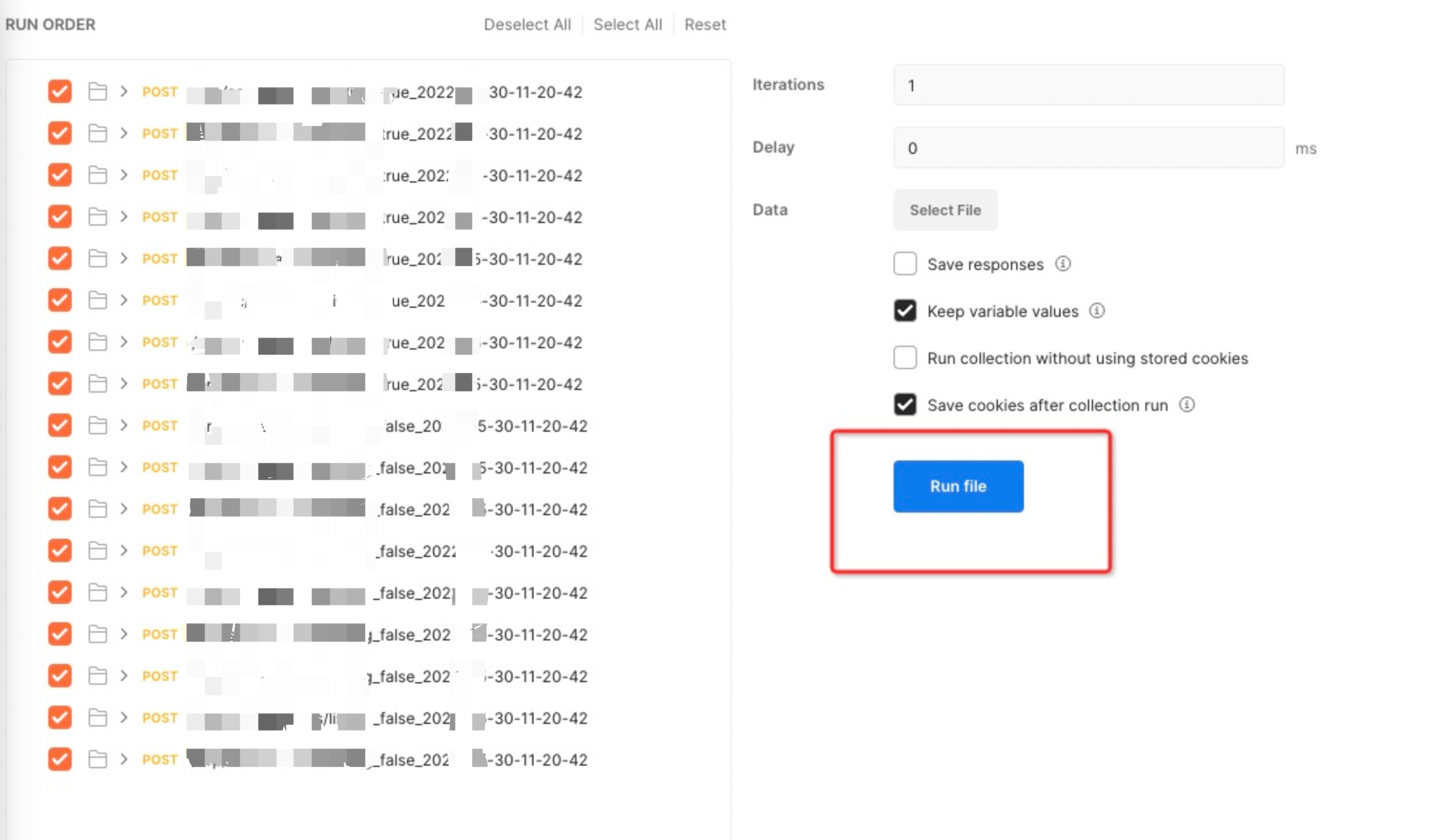Click into the Iterations input field
This screenshot has width=1431, height=840.
[1088, 85]
